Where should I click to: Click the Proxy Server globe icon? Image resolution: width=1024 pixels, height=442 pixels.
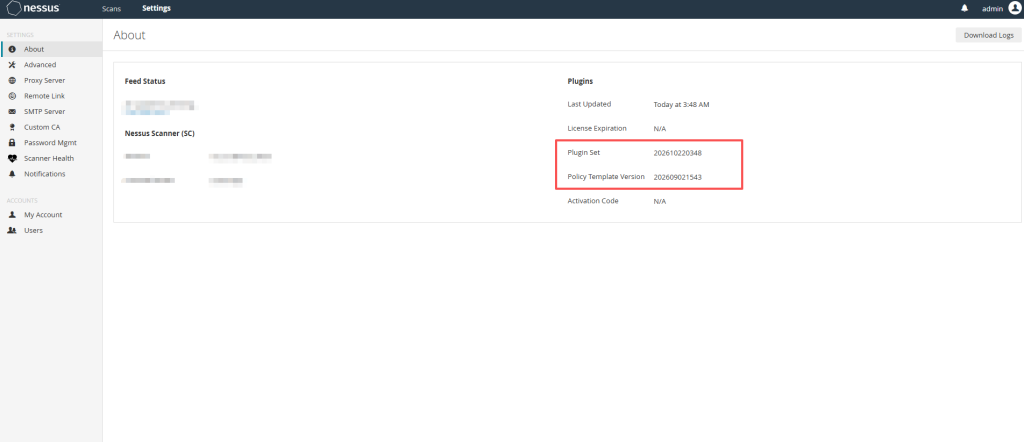(12, 80)
